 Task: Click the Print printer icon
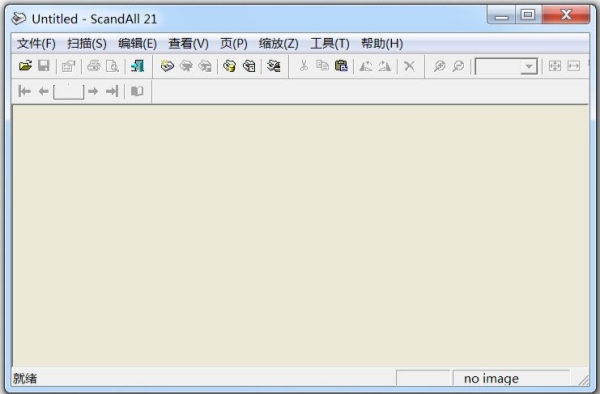93,66
